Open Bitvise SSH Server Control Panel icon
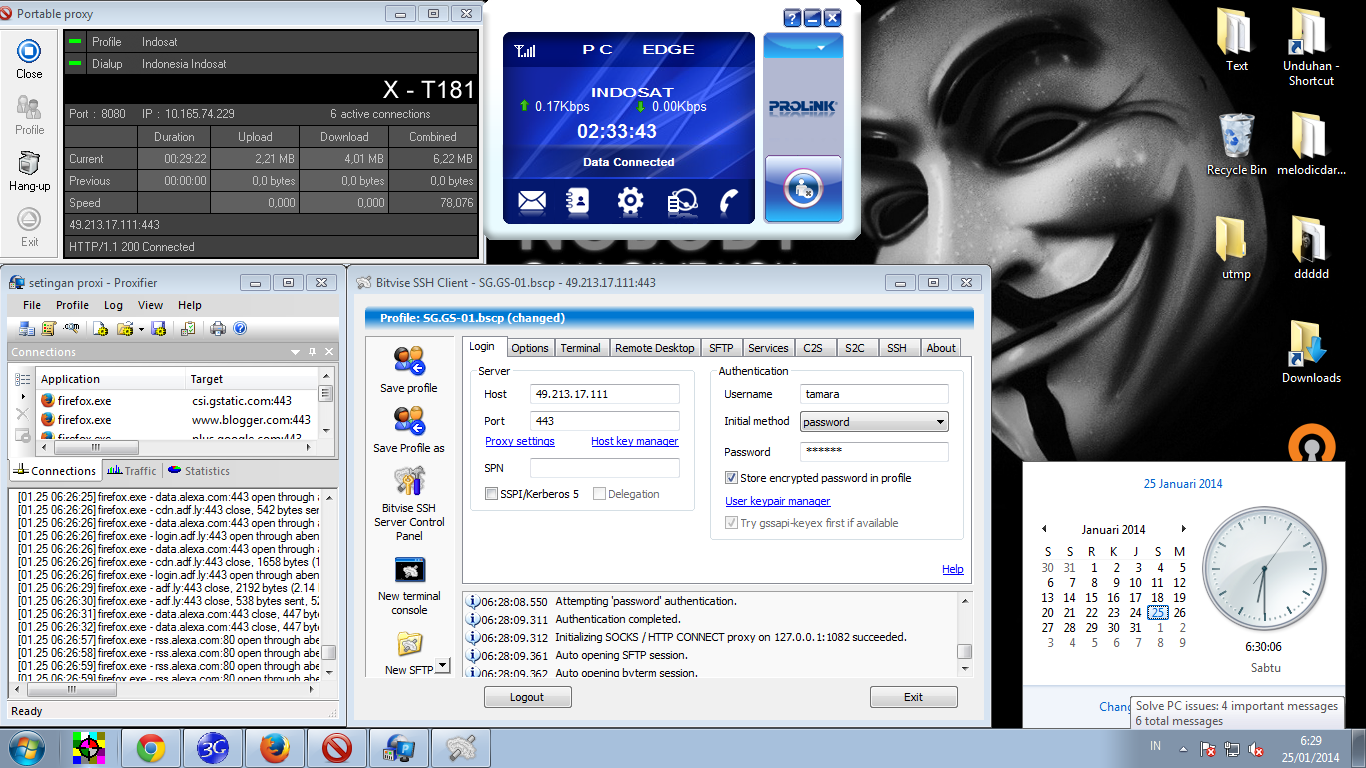This screenshot has width=1366, height=768. point(409,481)
